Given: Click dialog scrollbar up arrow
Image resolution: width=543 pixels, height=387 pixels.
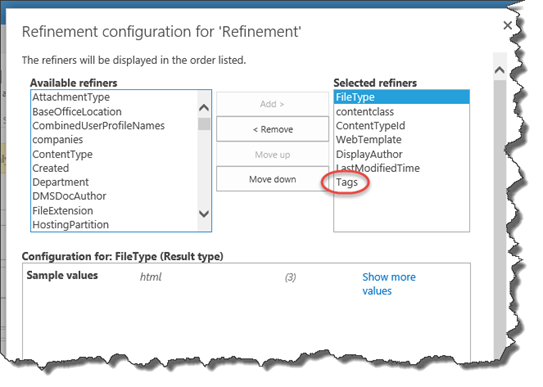Looking at the screenshot, I should pos(499,70).
